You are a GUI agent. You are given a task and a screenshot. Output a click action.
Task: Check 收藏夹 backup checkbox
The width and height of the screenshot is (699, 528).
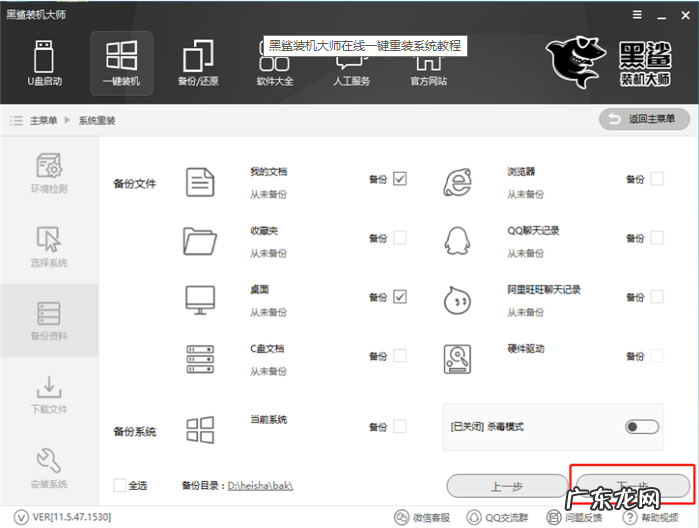click(x=400, y=238)
